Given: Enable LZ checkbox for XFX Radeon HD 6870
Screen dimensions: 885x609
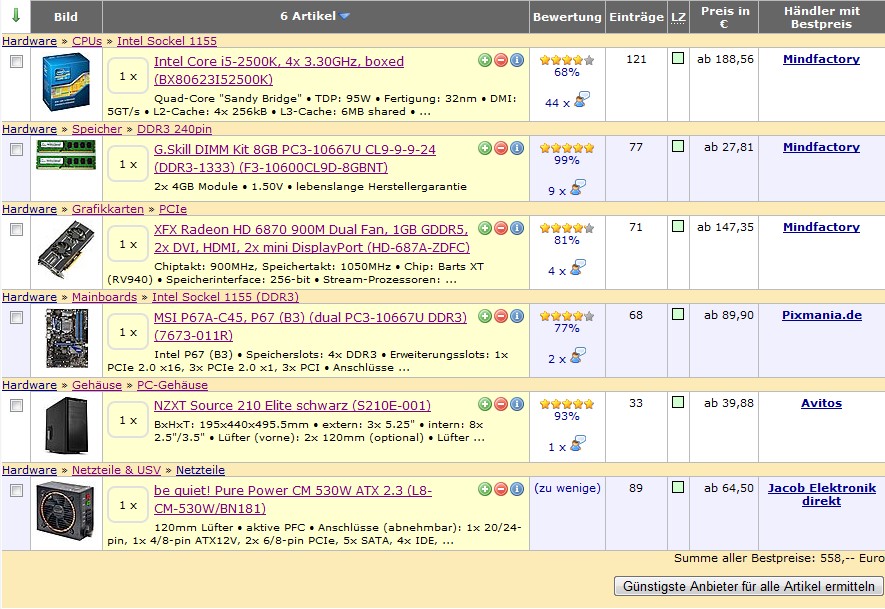Looking at the screenshot, I should [x=678, y=226].
